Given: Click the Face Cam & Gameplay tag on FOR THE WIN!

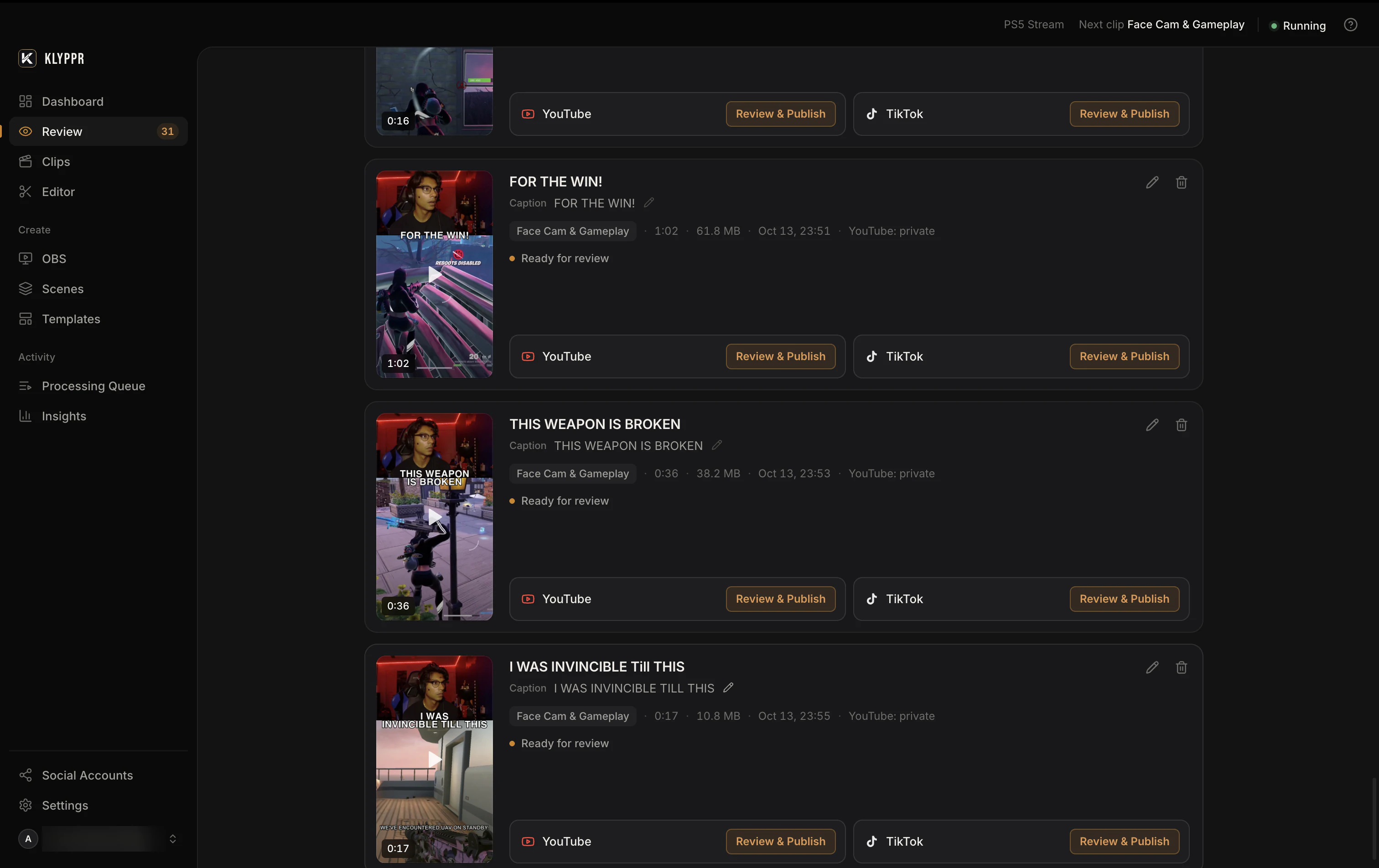Looking at the screenshot, I should point(573,231).
